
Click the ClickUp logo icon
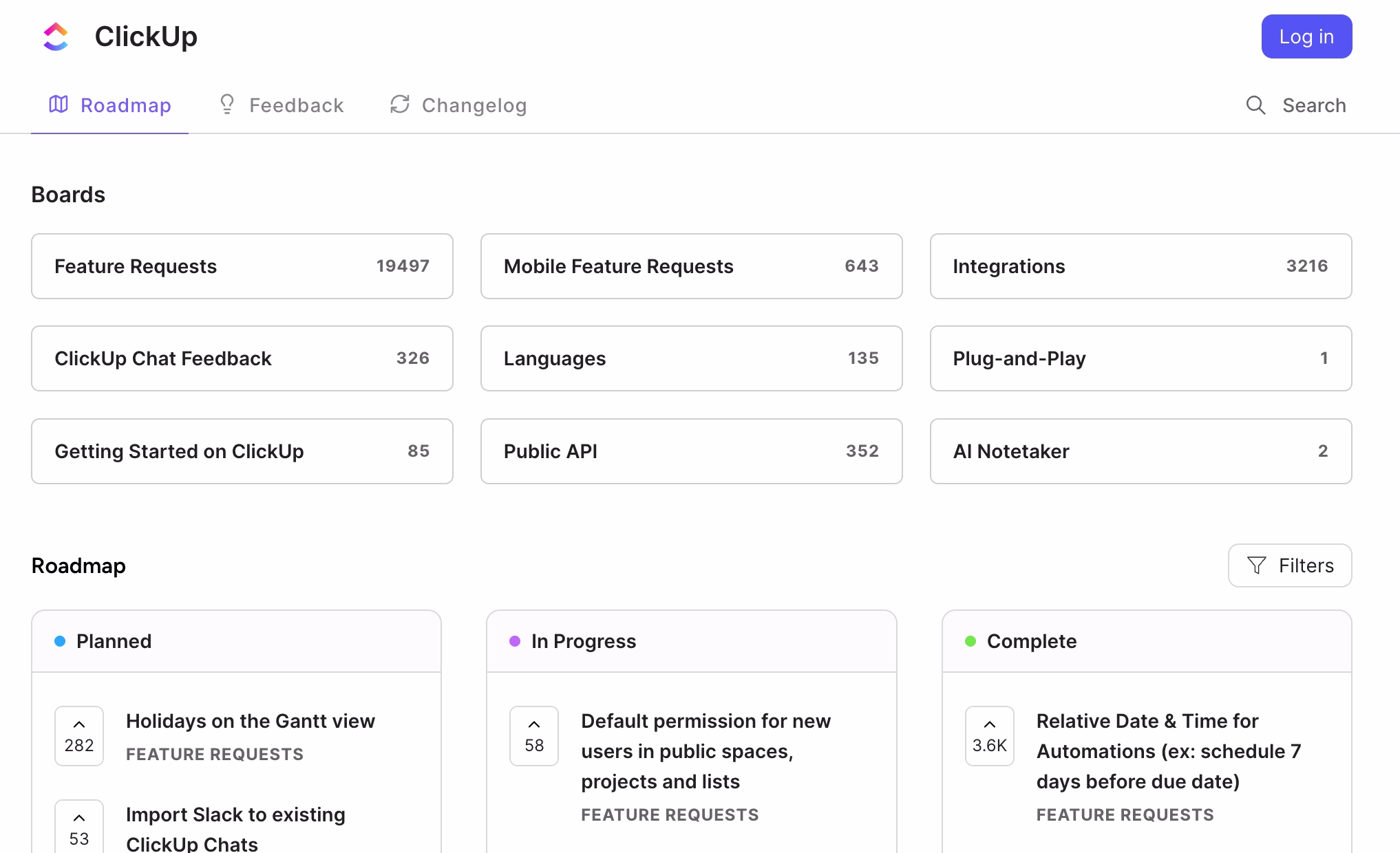[56, 36]
